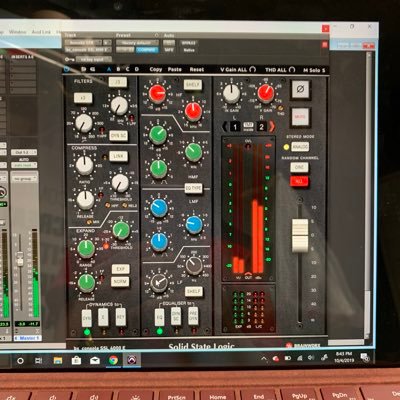
Task: Select settings bank B
Action: click(118, 69)
